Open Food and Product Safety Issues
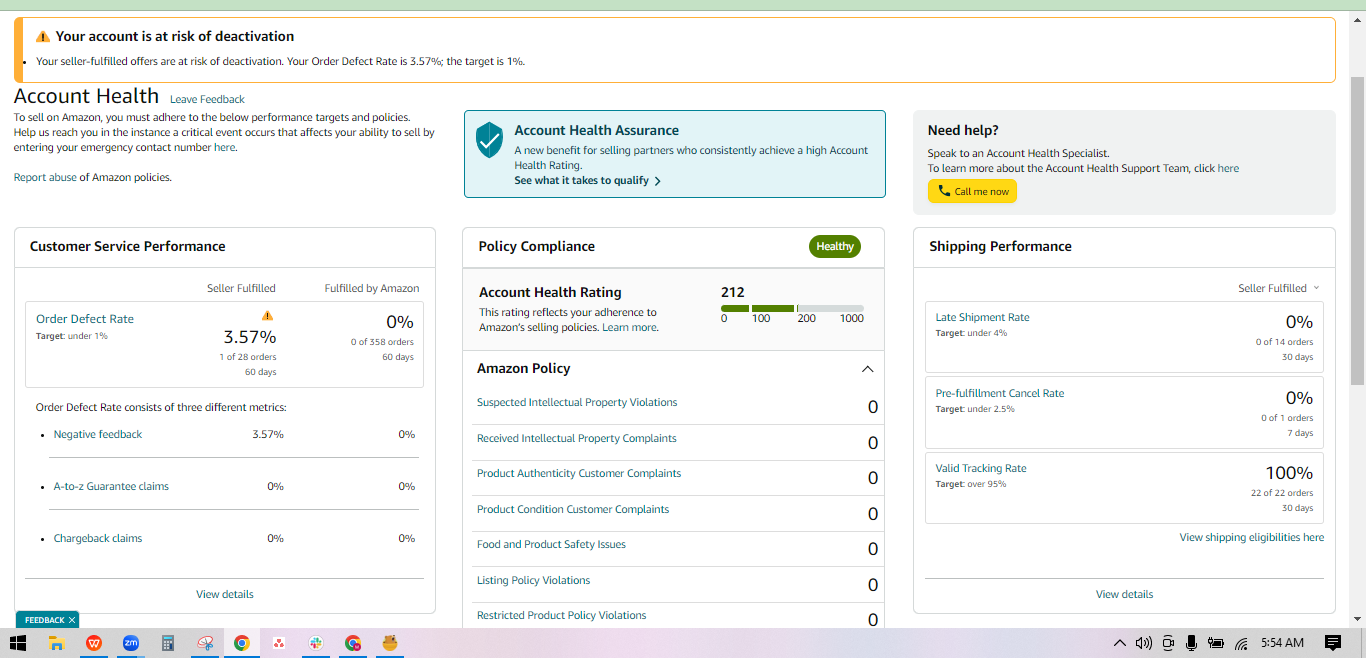The height and width of the screenshot is (658, 1366). tap(551, 544)
